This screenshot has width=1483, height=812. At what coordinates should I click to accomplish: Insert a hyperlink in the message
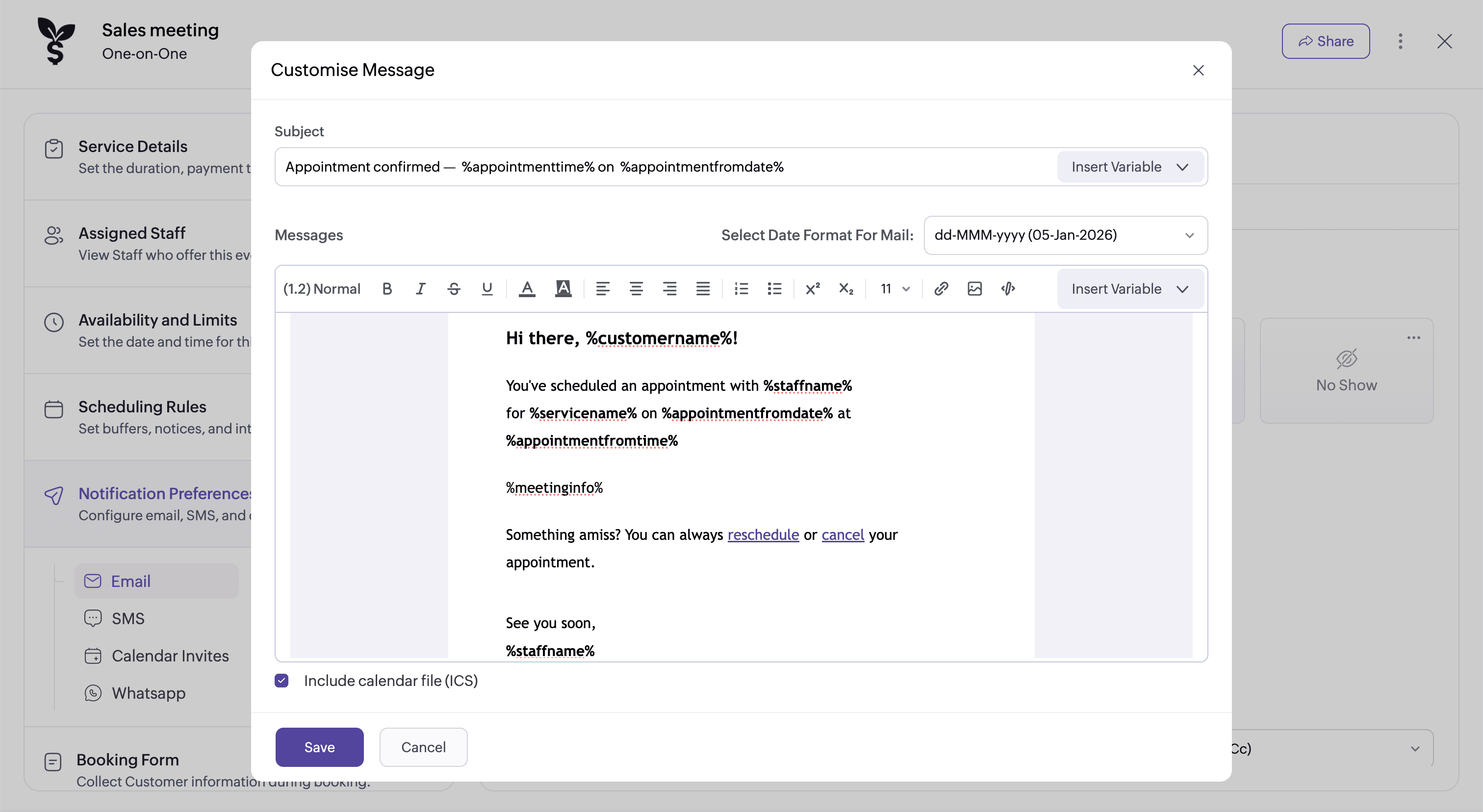click(941, 289)
